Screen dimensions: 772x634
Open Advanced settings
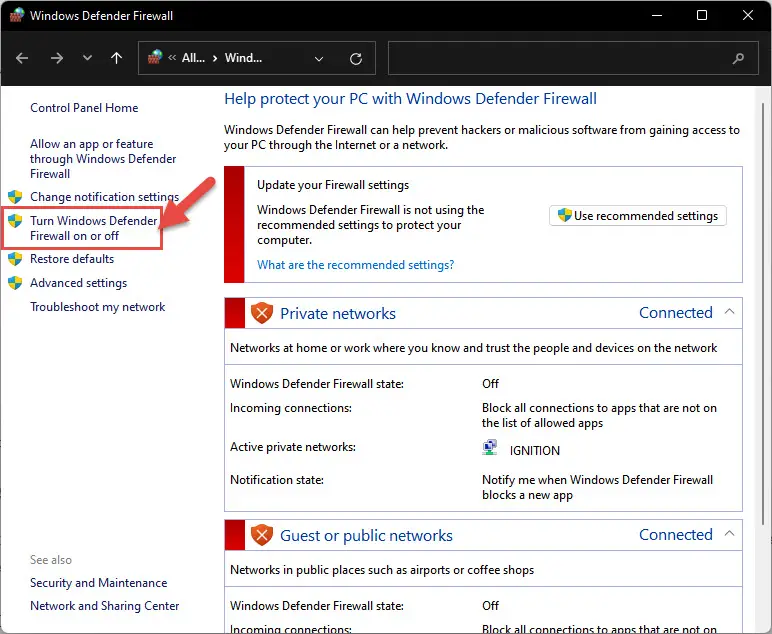pyautogui.click(x=78, y=283)
